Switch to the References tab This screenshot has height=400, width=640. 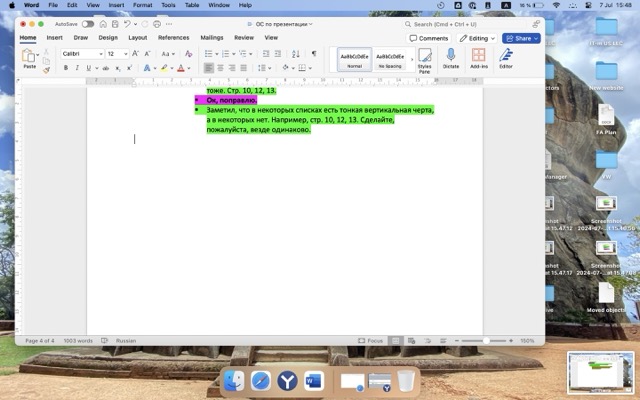(173, 37)
